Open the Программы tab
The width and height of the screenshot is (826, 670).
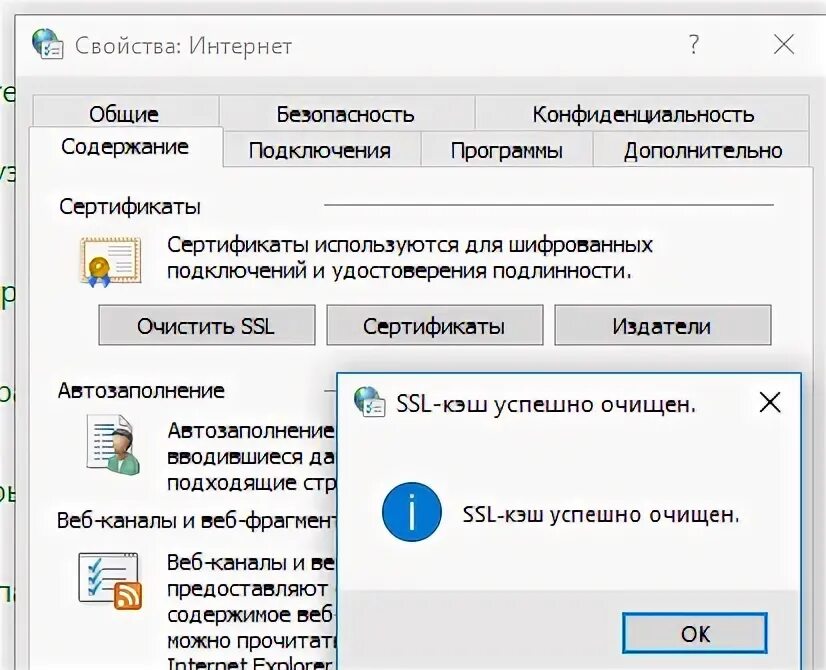tap(507, 150)
